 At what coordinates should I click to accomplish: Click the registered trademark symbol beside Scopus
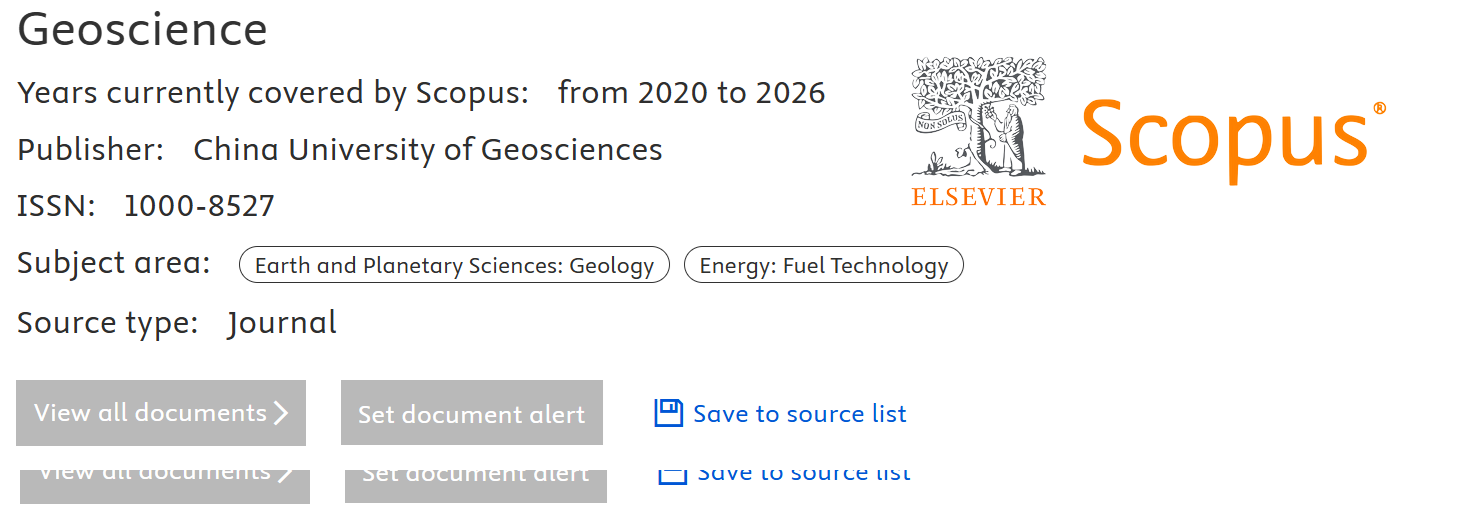(1379, 108)
